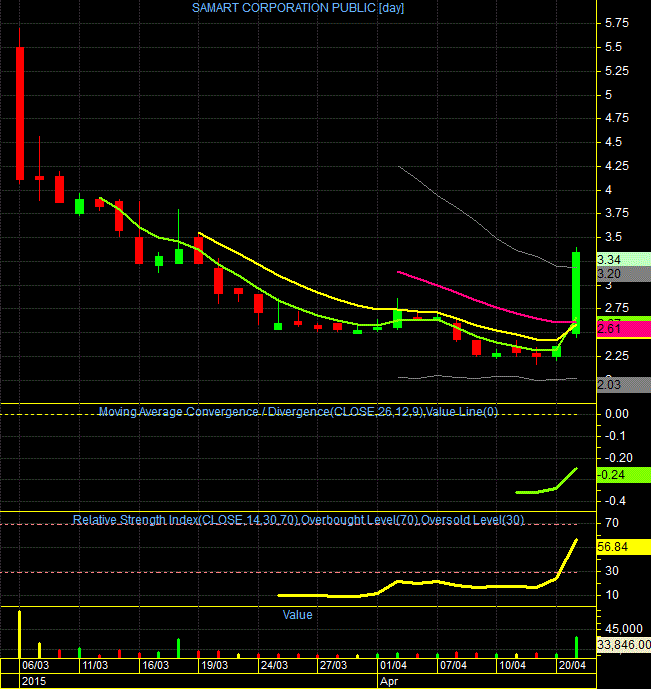Click the 07/04 date label
Screen dimensions: 651x689
(x=453, y=665)
